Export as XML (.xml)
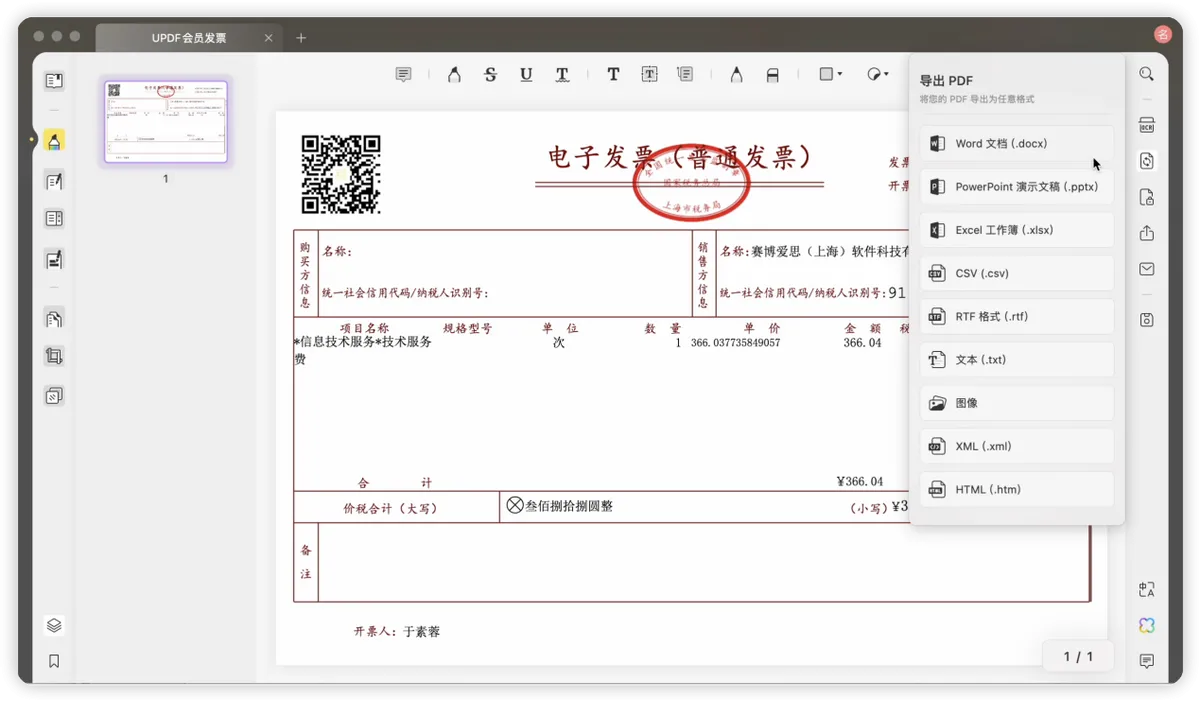1200x702 pixels. click(x=1017, y=446)
